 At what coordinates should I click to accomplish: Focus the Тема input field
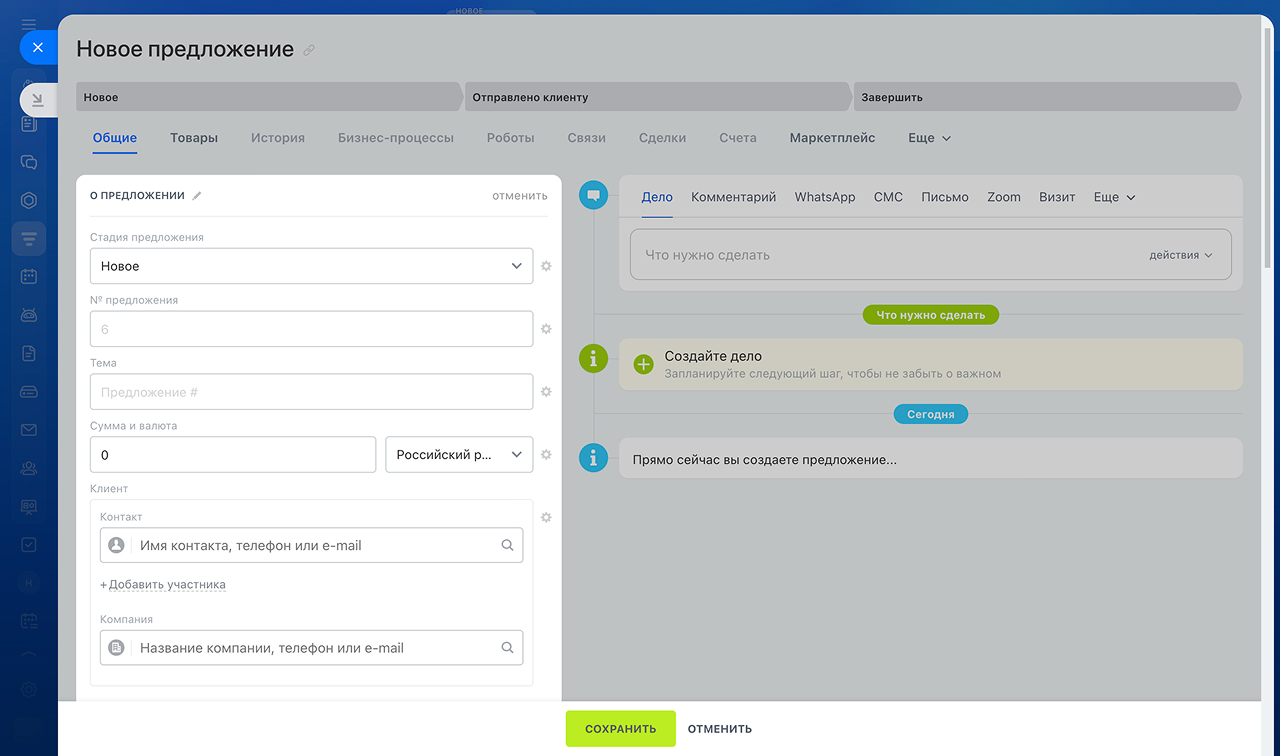(311, 392)
